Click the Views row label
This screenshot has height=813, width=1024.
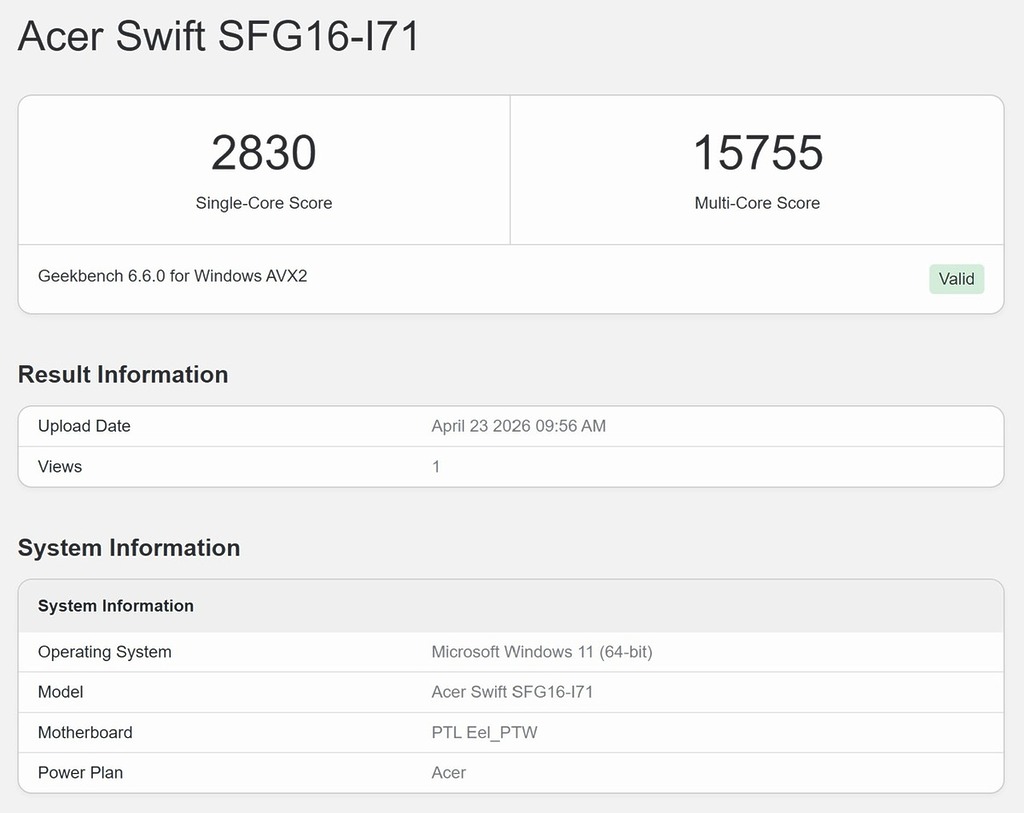pyautogui.click(x=60, y=467)
